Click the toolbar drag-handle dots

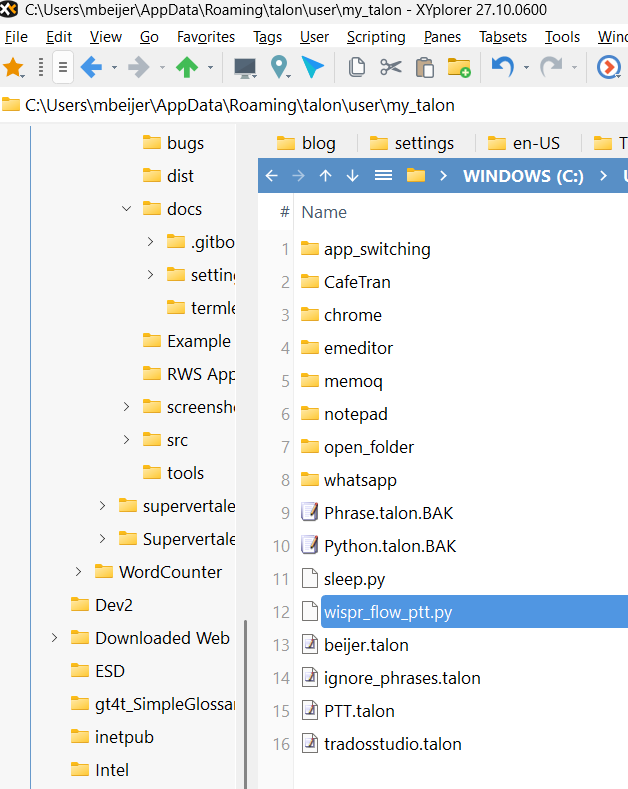tap(41, 67)
